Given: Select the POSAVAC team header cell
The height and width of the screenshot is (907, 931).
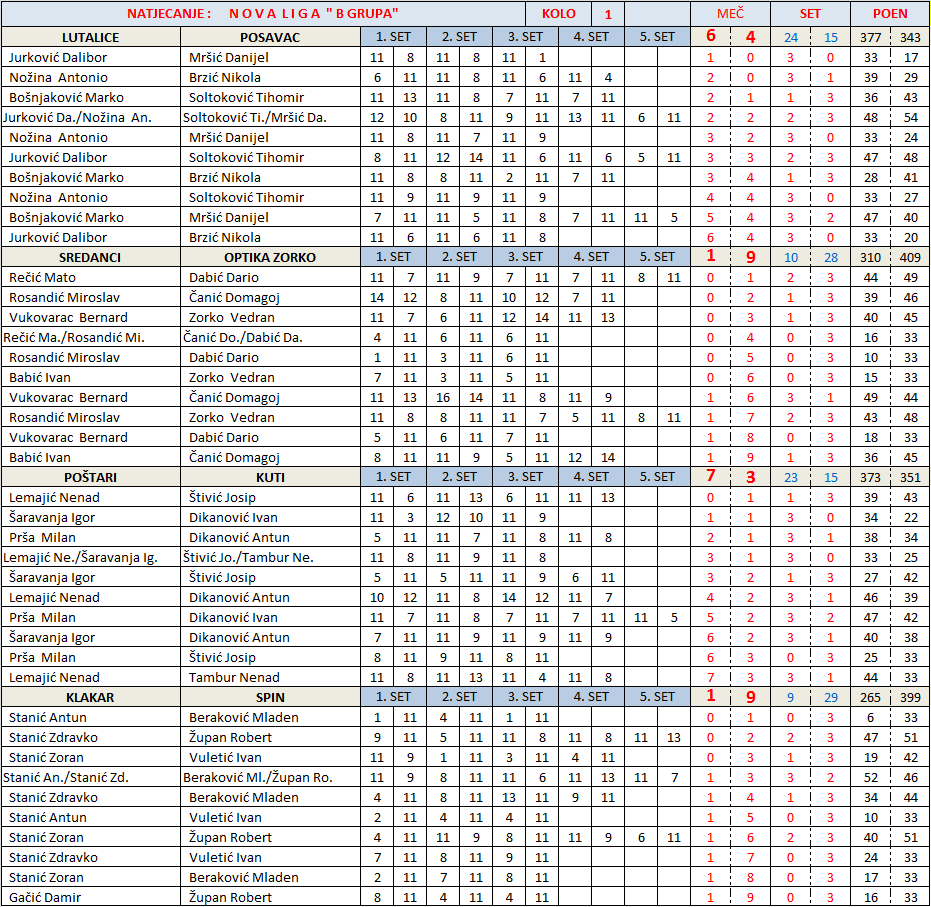Looking at the screenshot, I should point(270,37).
